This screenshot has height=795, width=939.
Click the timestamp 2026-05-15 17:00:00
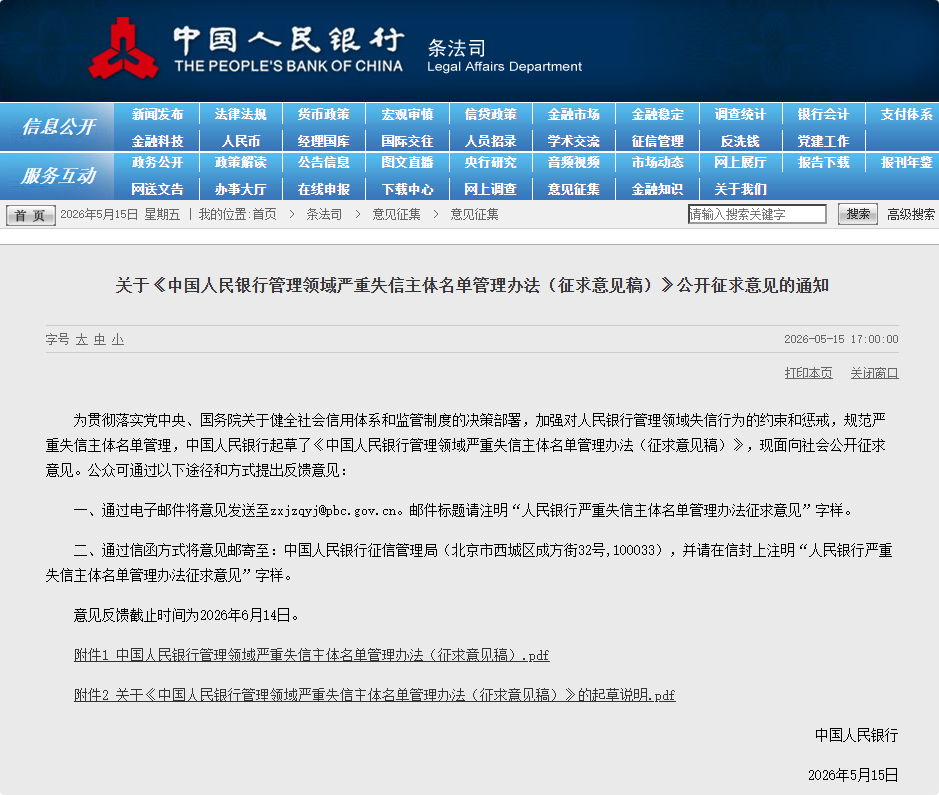point(841,339)
